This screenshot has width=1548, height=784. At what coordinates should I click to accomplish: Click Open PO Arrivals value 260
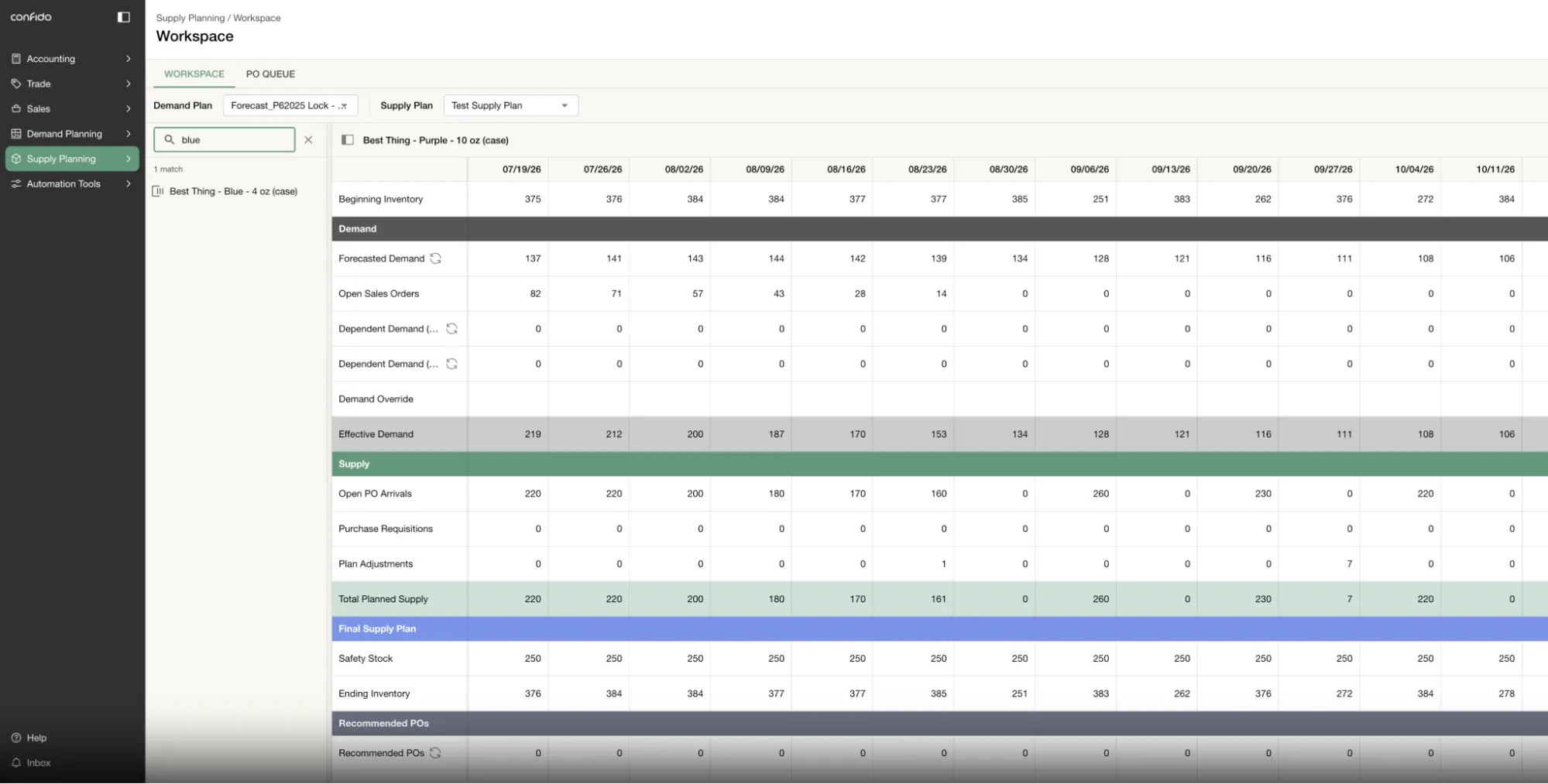click(1100, 494)
